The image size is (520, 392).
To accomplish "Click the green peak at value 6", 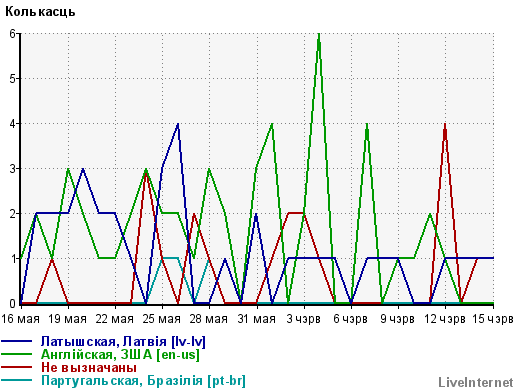I will point(319,34).
